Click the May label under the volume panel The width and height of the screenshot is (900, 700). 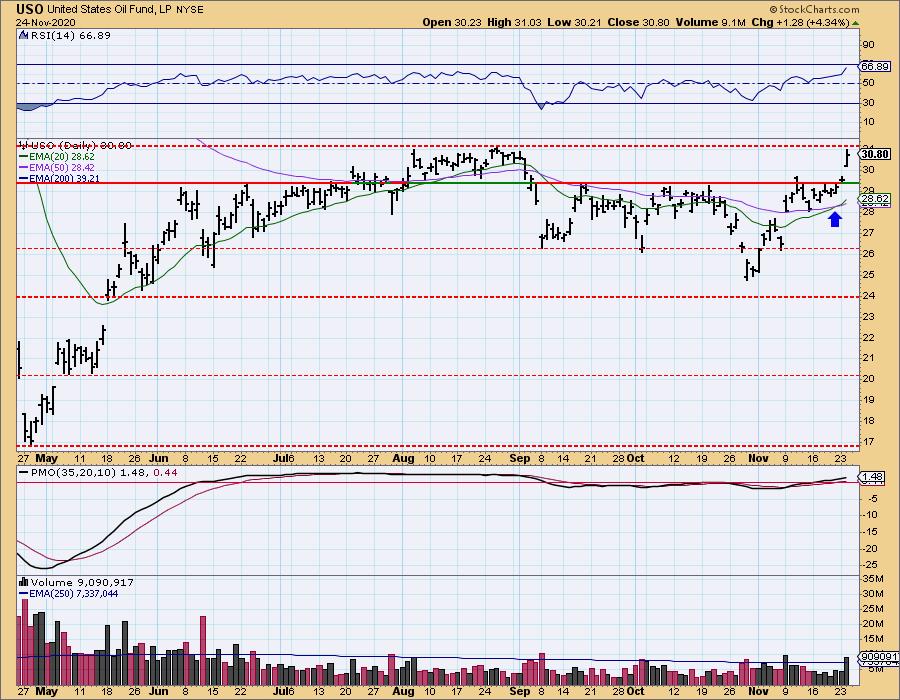[46, 691]
